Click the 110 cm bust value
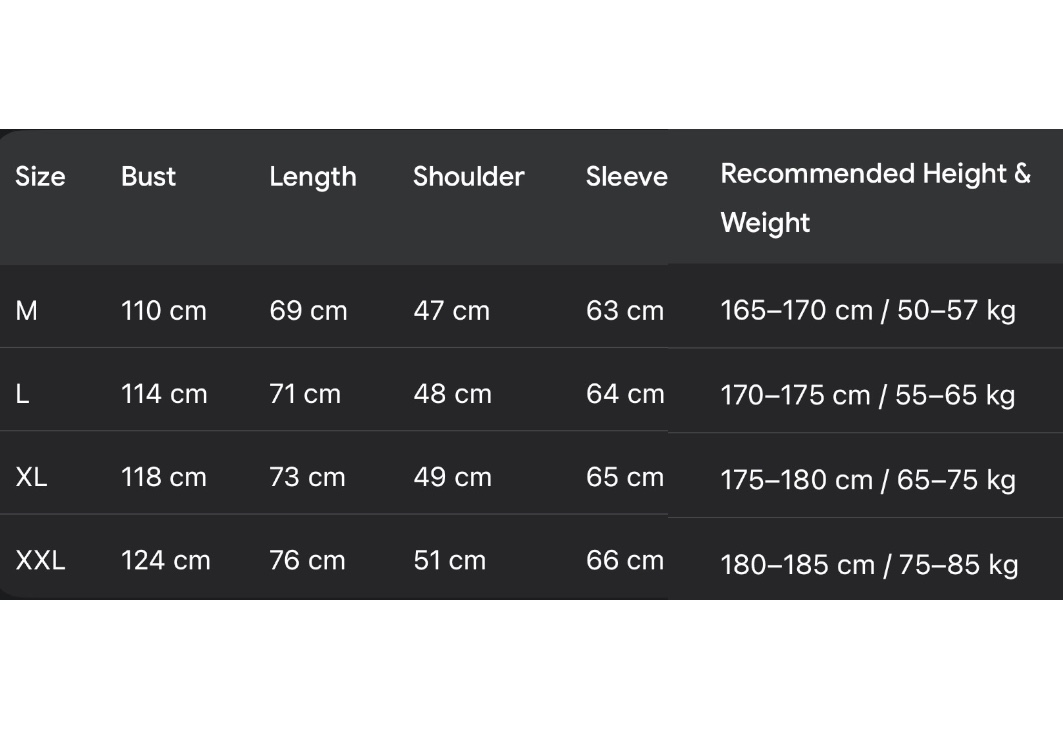The height and width of the screenshot is (729, 1063). (163, 311)
